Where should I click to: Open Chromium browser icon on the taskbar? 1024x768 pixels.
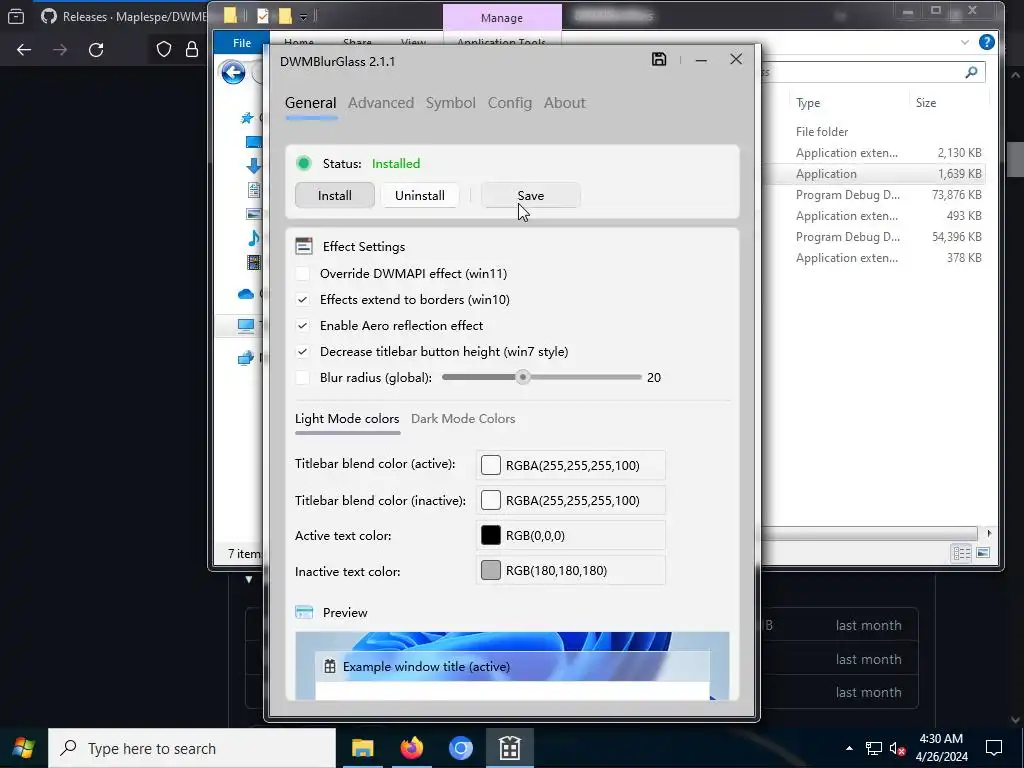click(x=460, y=748)
